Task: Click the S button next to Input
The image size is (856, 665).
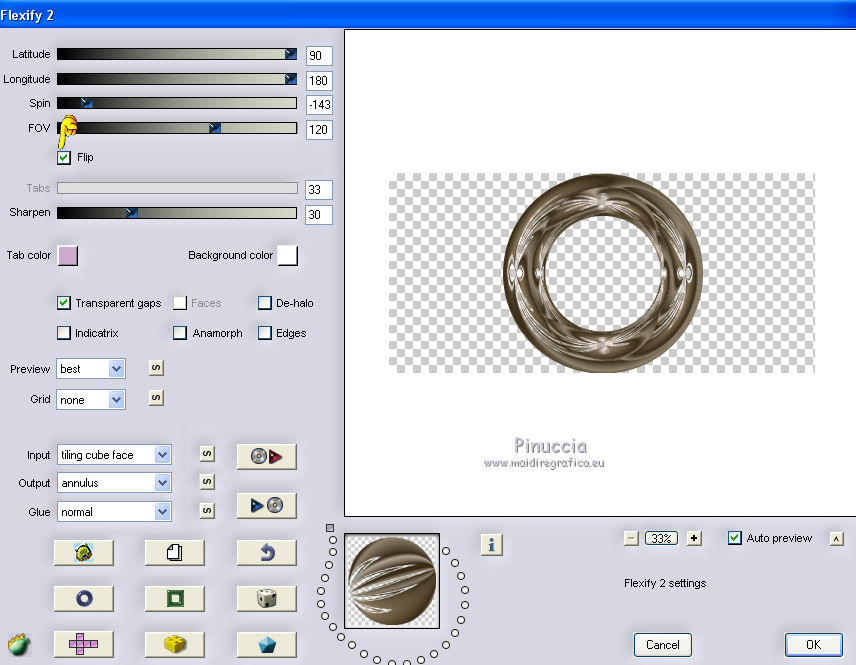Action: 207,453
